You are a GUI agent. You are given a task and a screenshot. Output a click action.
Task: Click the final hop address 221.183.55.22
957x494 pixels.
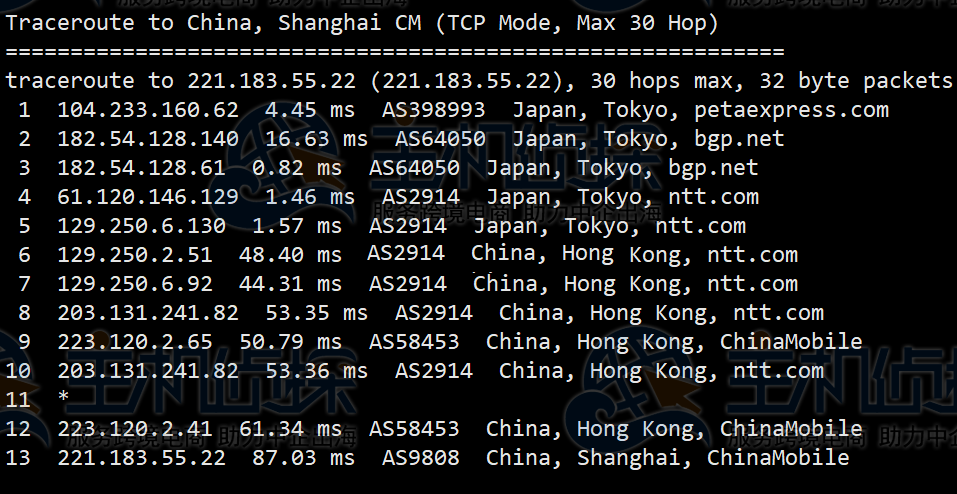[142, 458]
